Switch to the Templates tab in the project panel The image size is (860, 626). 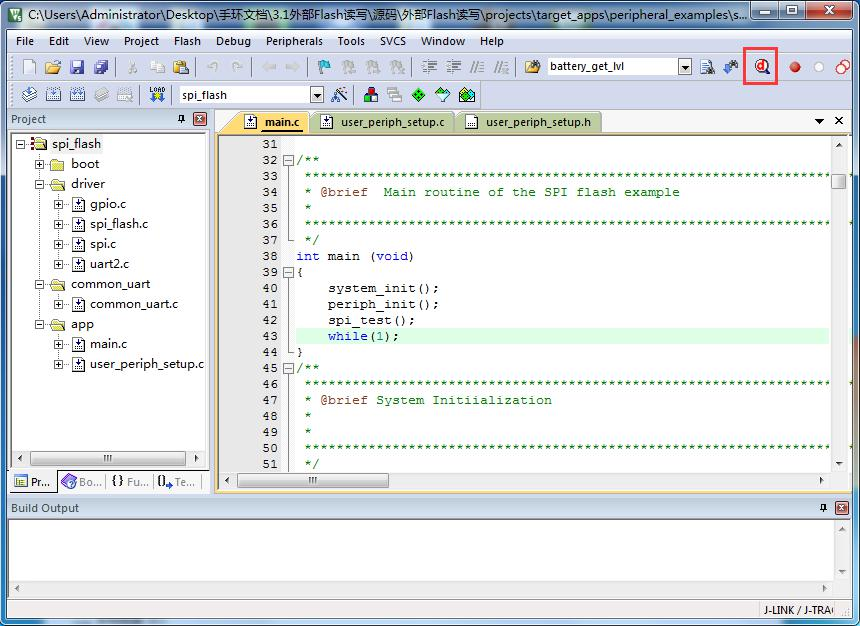(x=177, y=482)
